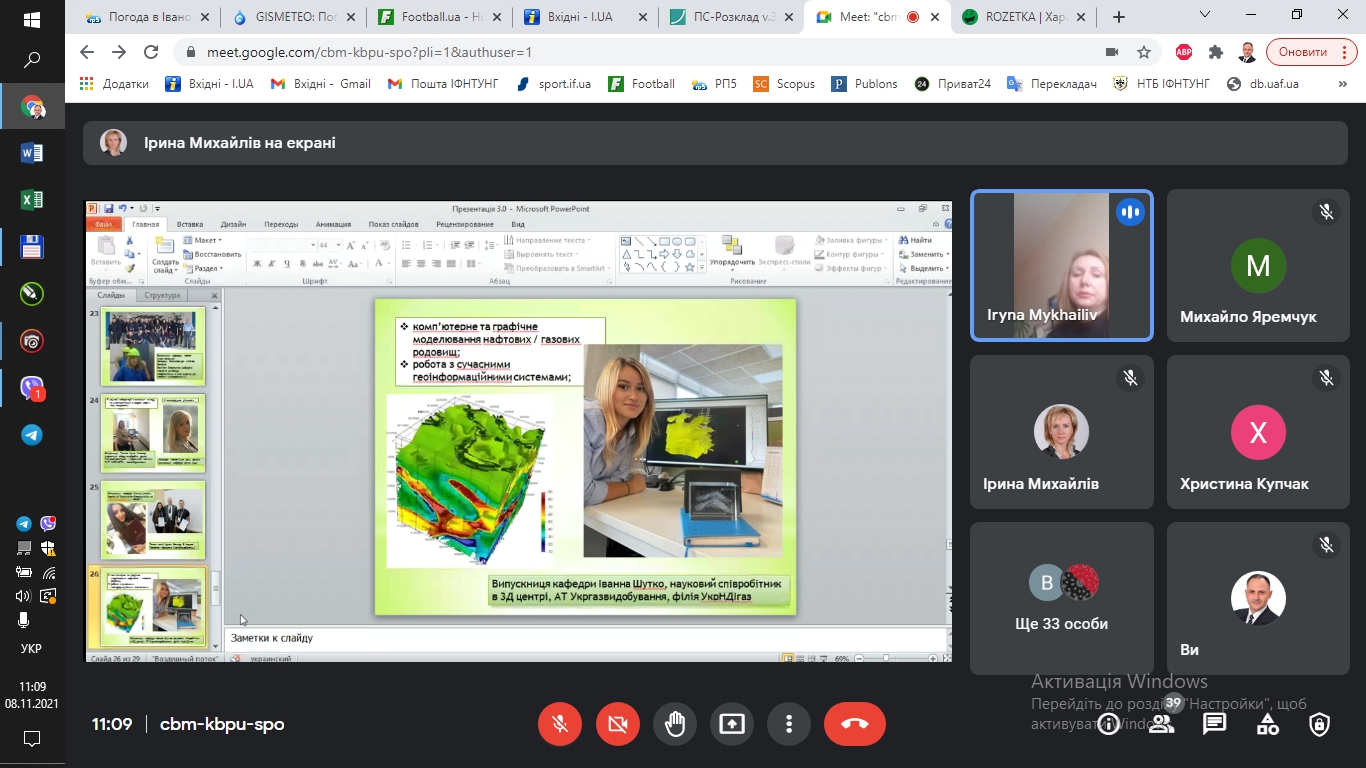Switch to Football.ua tab
1366x768 pixels.
[x=439, y=17]
